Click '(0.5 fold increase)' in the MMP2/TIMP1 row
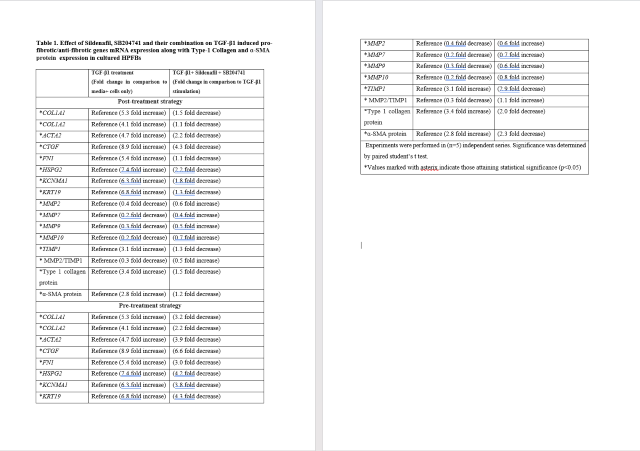This screenshot has width=640, height=451. click(196, 260)
